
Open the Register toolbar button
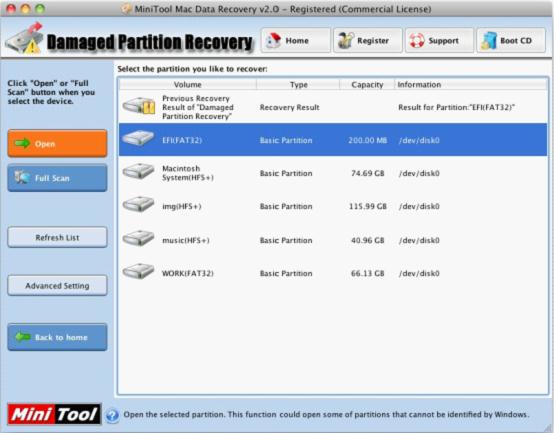(x=368, y=41)
